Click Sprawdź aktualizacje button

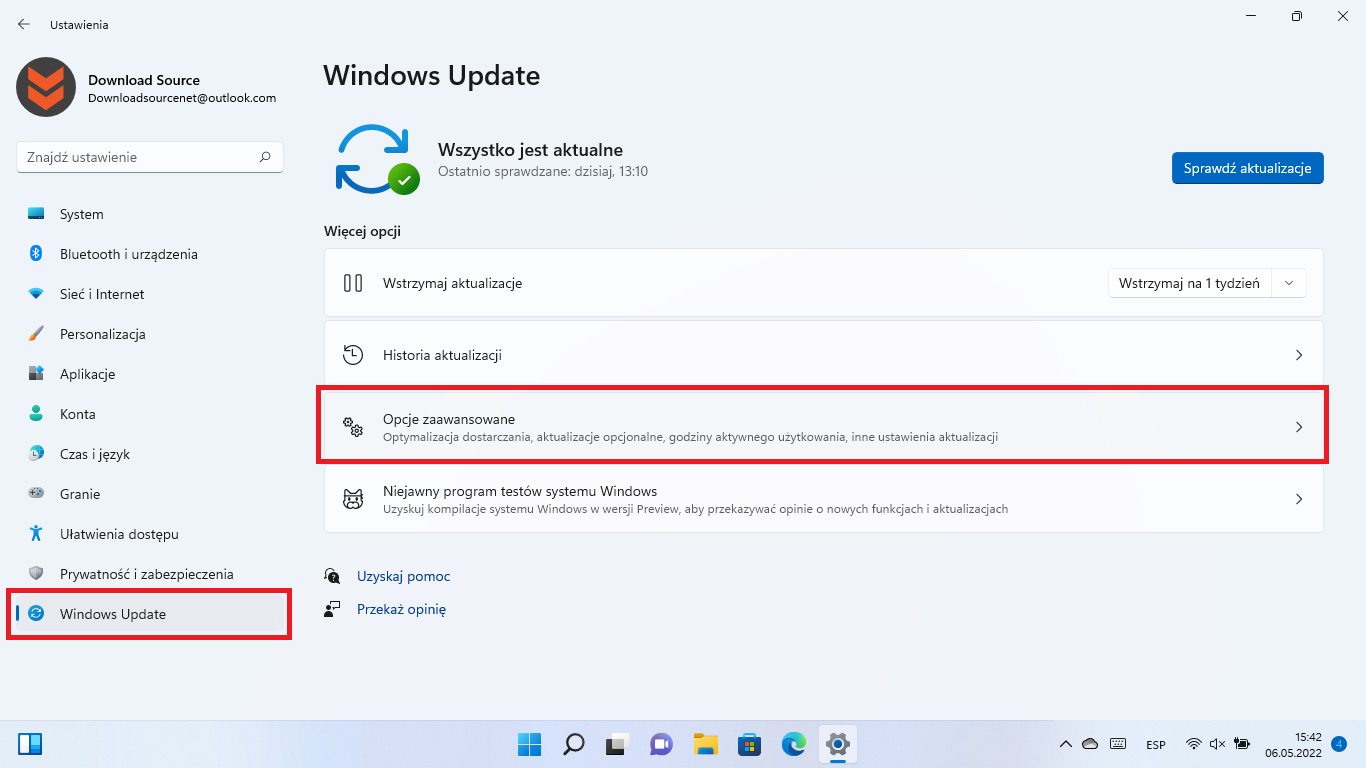[1248, 168]
